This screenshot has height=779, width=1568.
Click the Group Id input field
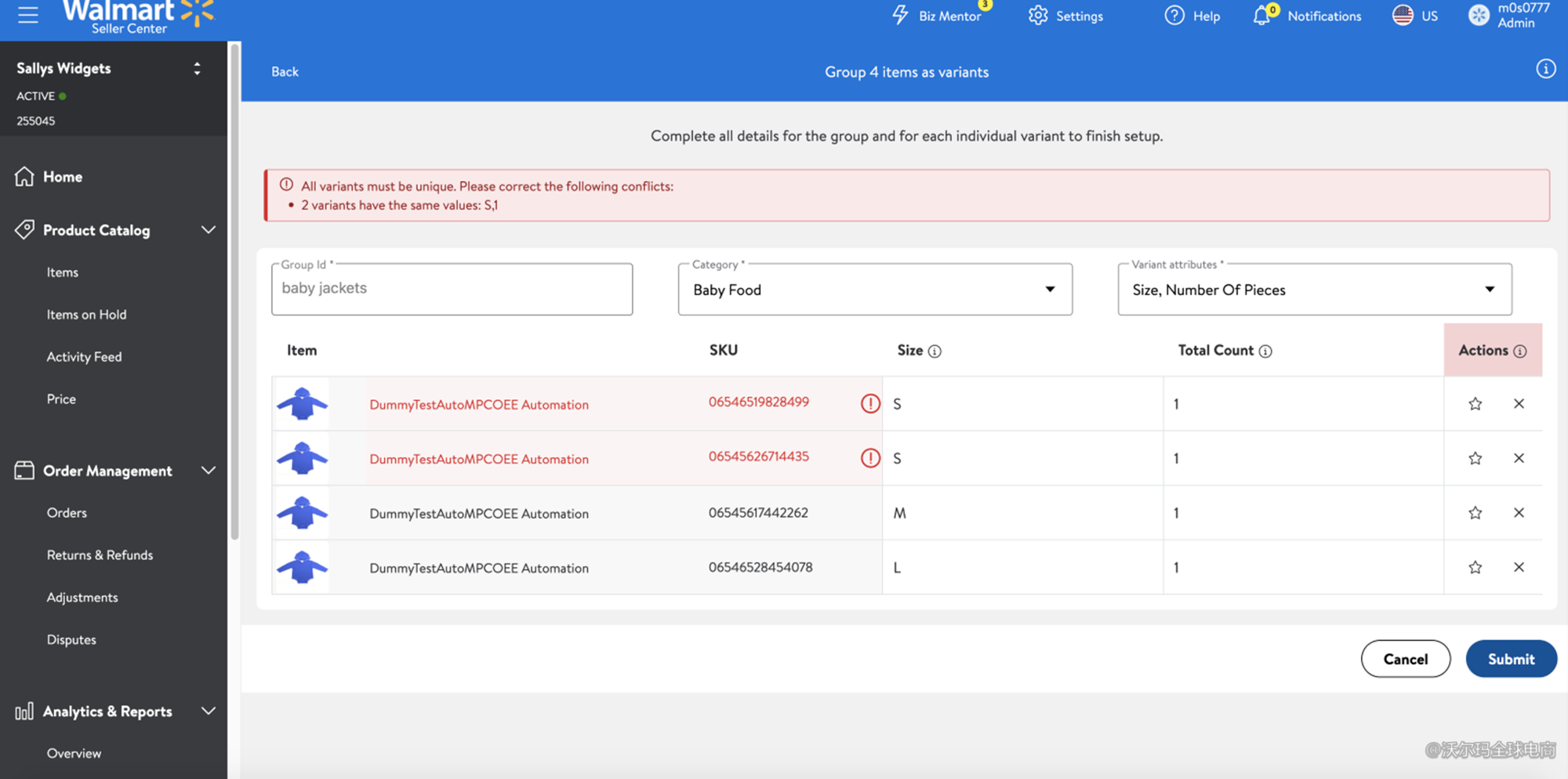tap(452, 289)
